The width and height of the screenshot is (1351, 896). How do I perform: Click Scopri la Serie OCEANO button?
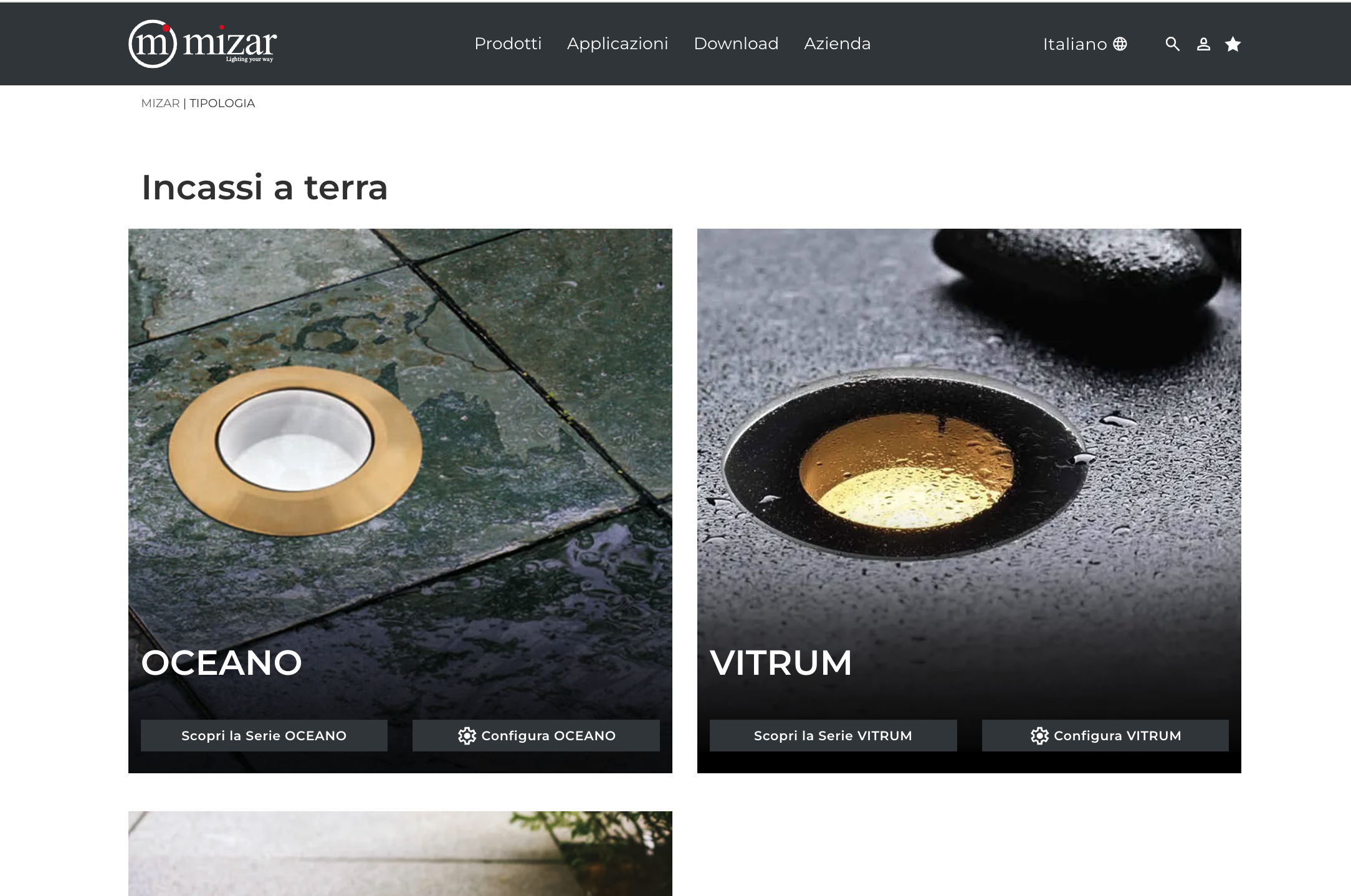click(264, 735)
